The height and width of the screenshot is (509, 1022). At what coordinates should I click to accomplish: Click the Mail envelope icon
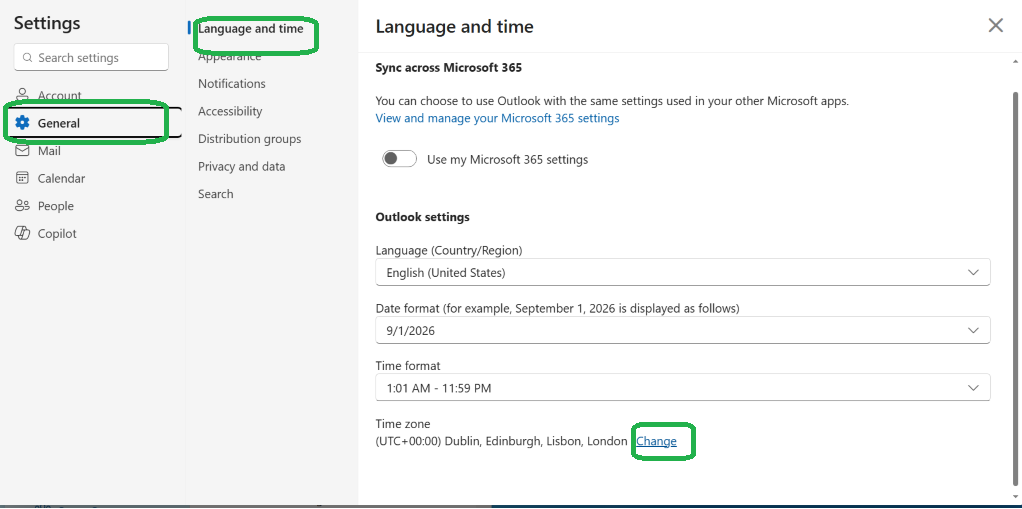click(x=22, y=151)
